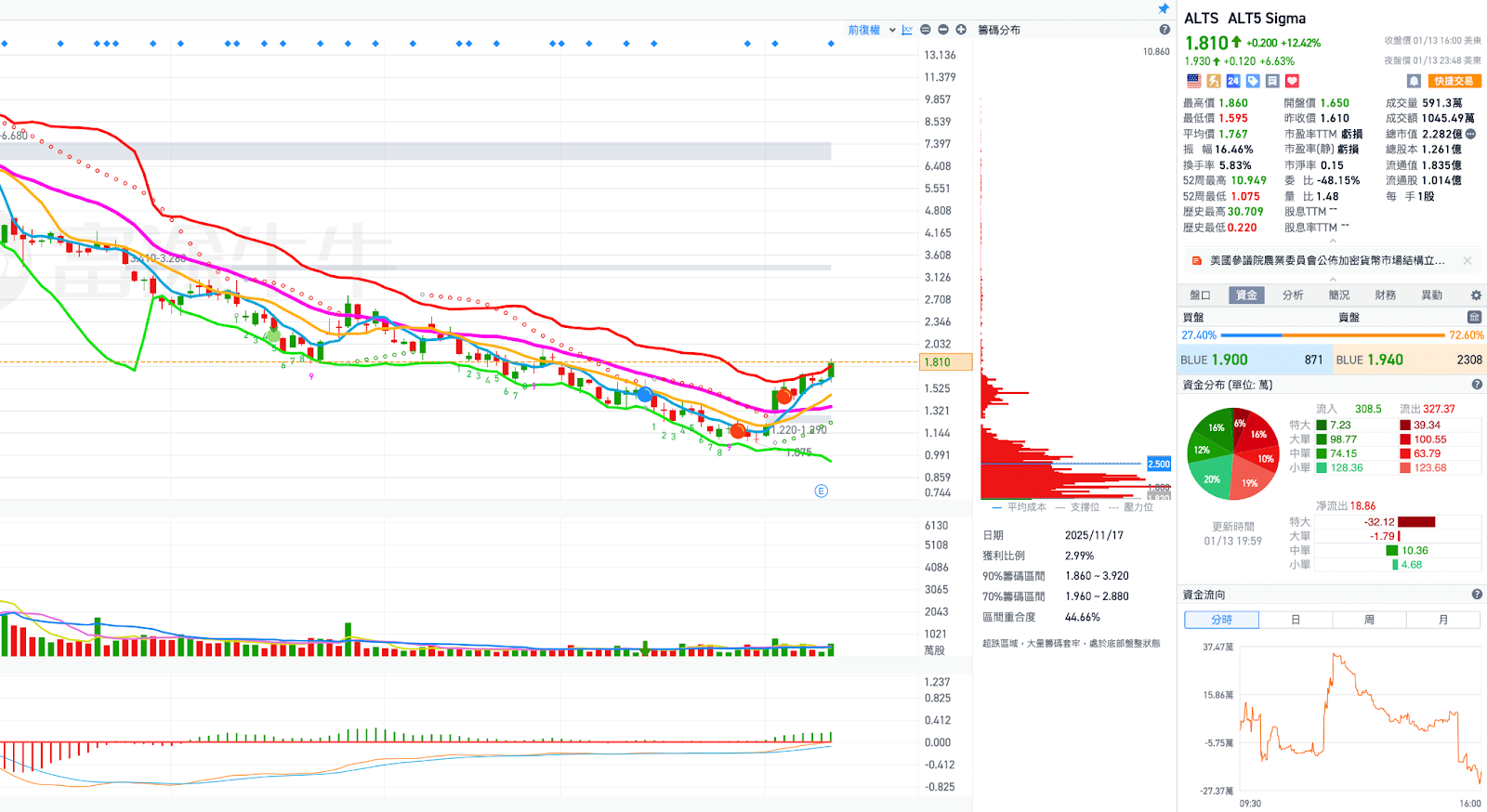
Task: Click the 90%籌碼區間 value 1.860 ~ 3.920
Action: 1097,576
